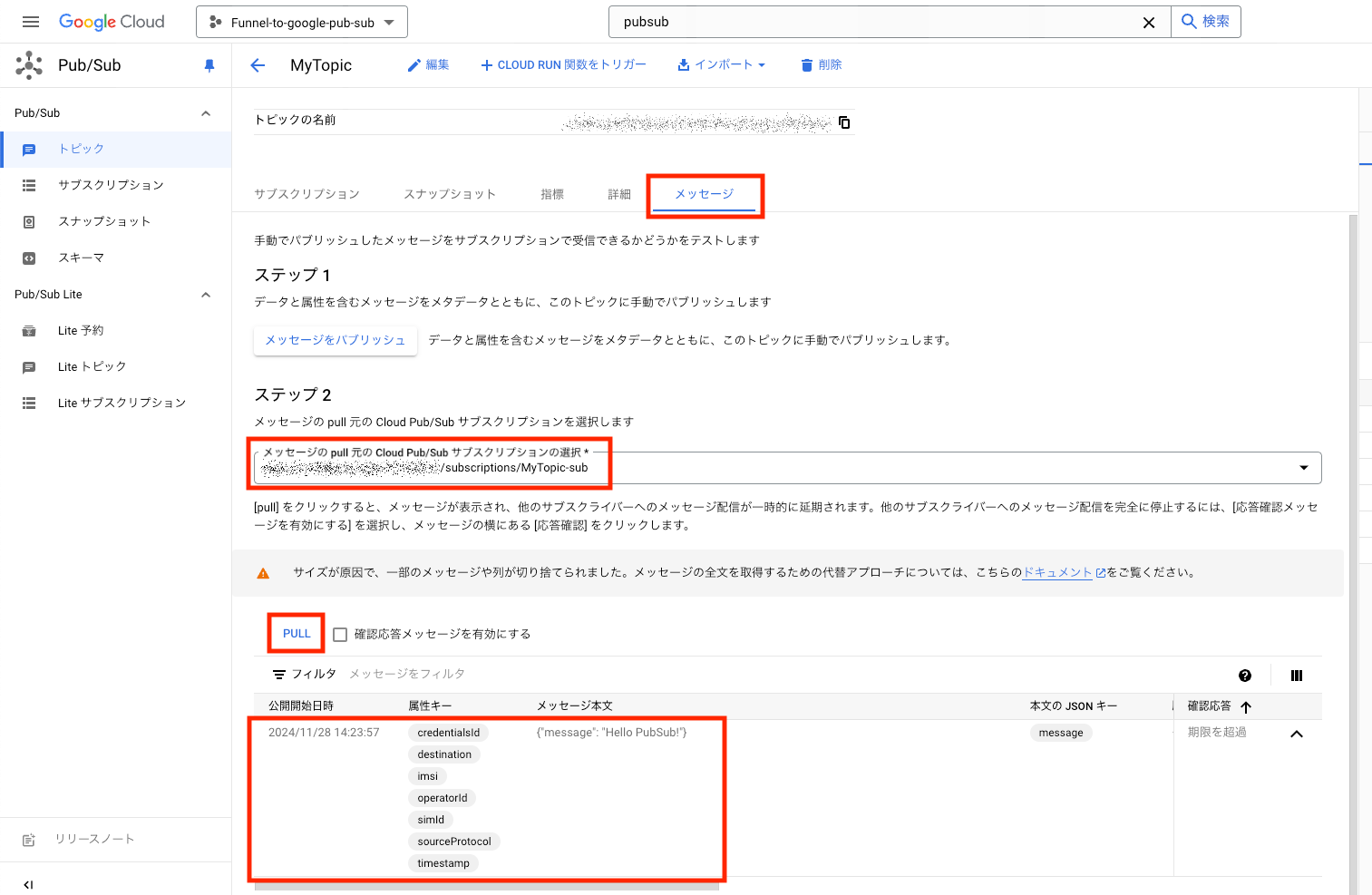The width and height of the screenshot is (1372, 895).
Task: Open the Funnel-to-google-pub-sub project selector
Action: pyautogui.click(x=302, y=22)
